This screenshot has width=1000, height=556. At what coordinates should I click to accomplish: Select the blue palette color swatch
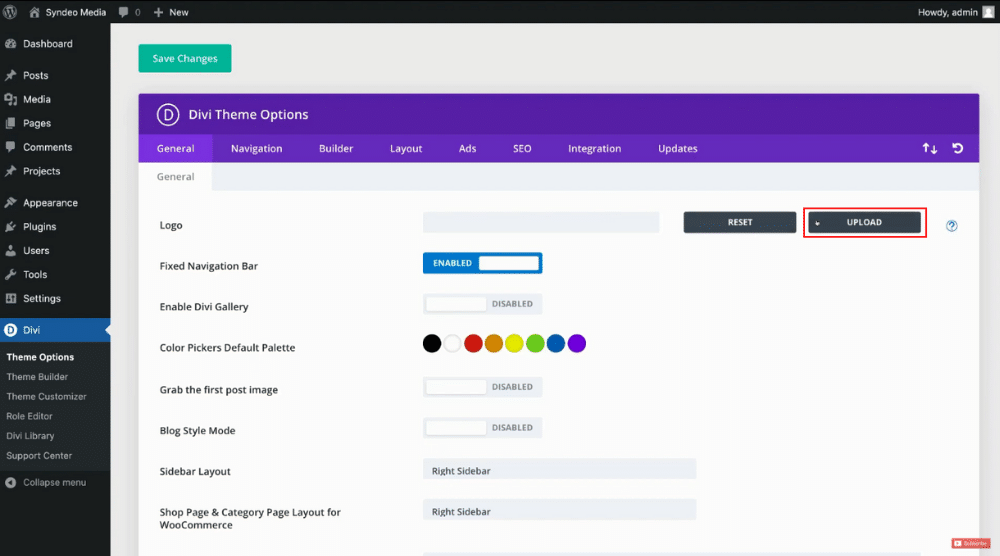point(555,344)
